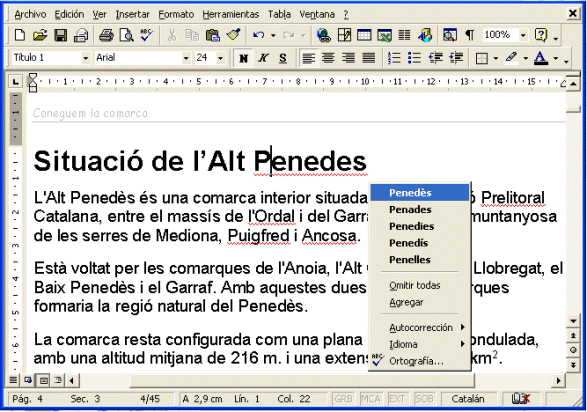Open the Ortografía... dialog entry
Image resolution: width=587 pixels, height=412 pixels.
click(420, 361)
